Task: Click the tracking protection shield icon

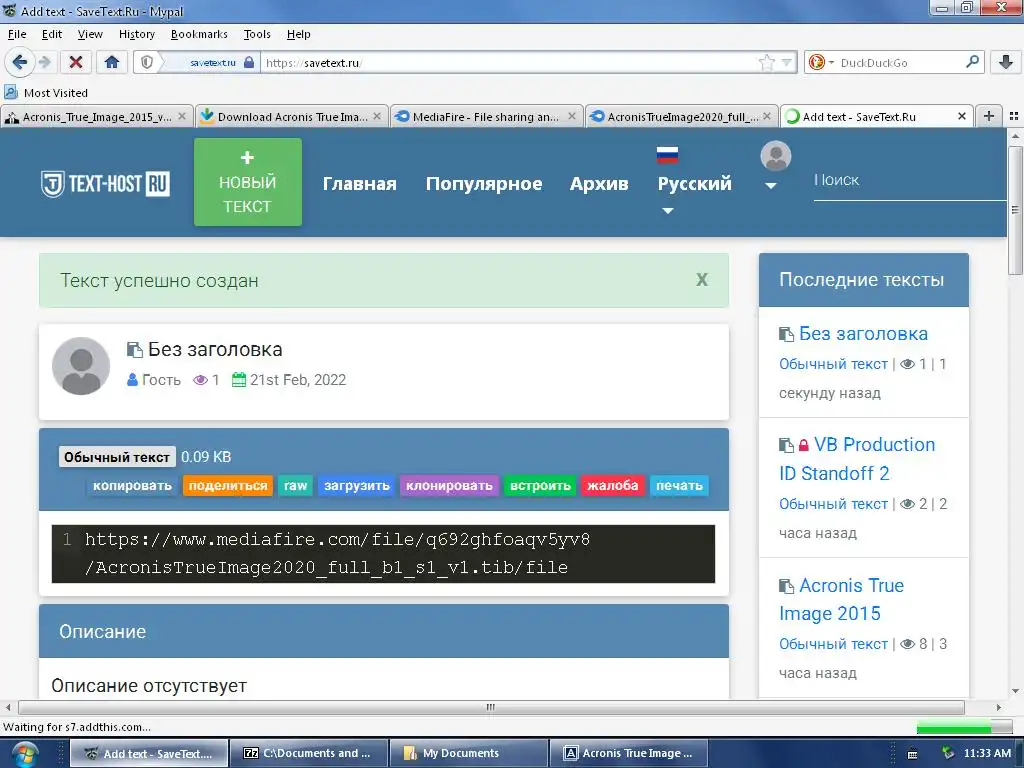Action: 147,63
